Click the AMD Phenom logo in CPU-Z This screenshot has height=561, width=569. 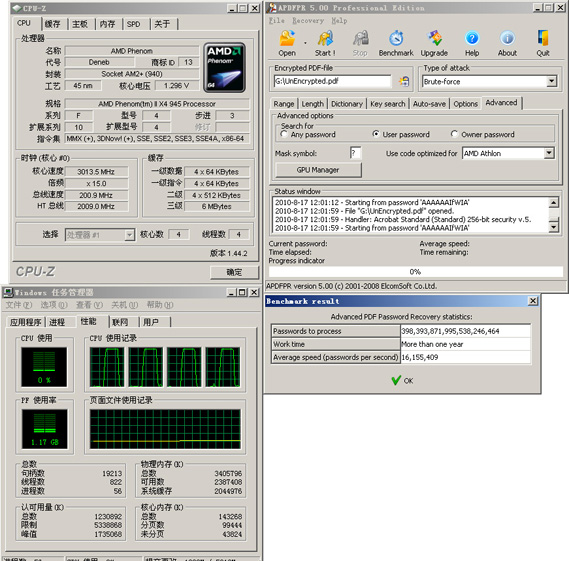pos(225,67)
